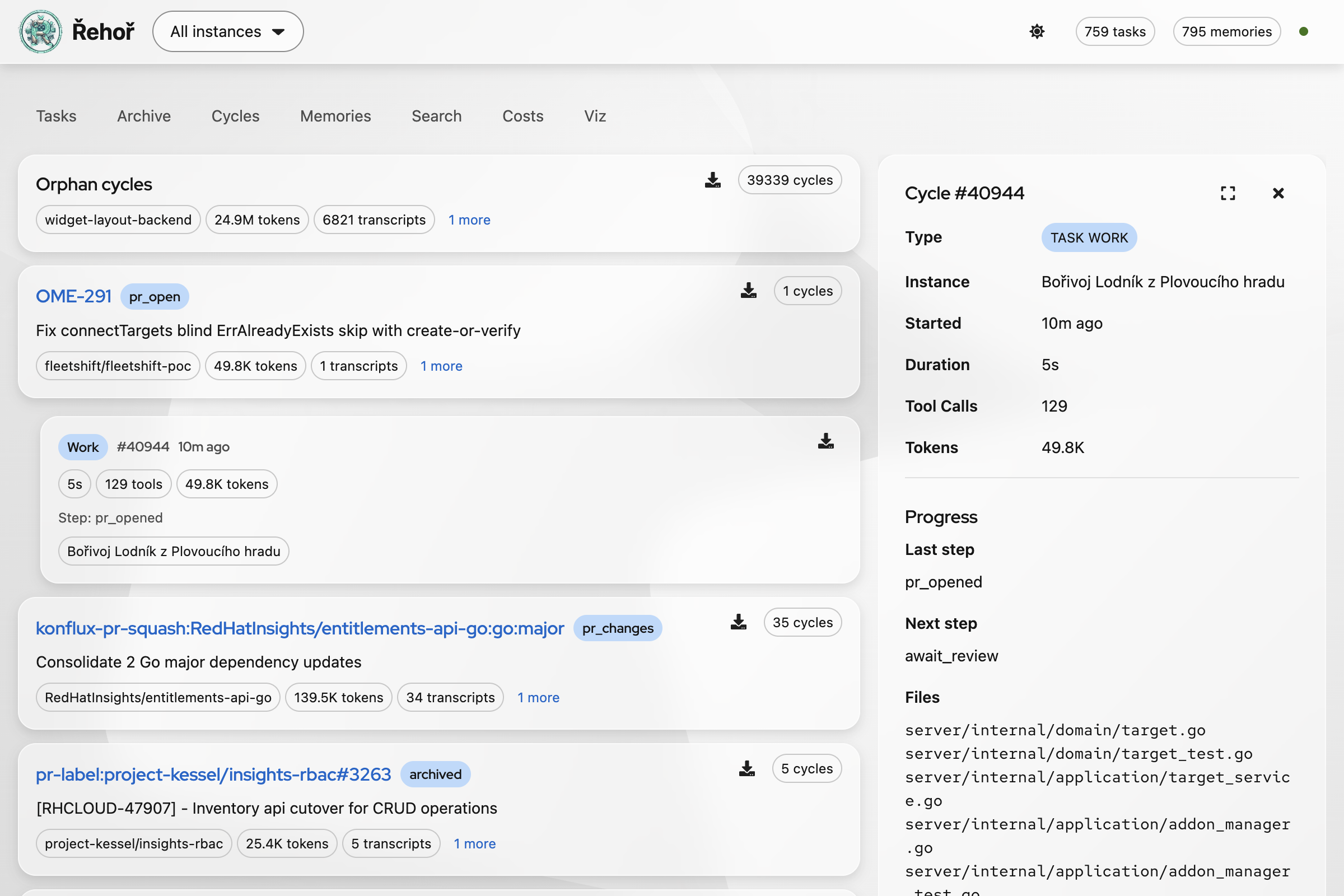This screenshot has height=896, width=1344.
Task: Expand 1 more under konflux-pr-squash task
Action: tap(538, 698)
